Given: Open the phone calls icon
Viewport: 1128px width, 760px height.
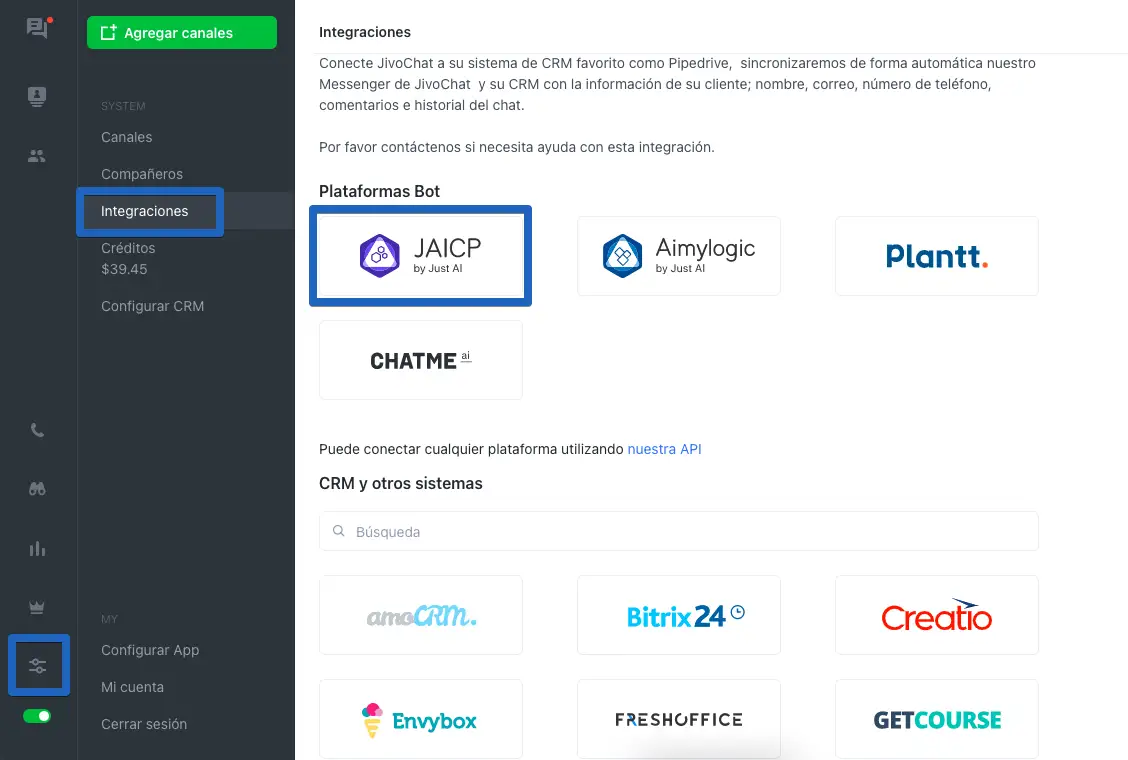Looking at the screenshot, I should click(x=37, y=431).
